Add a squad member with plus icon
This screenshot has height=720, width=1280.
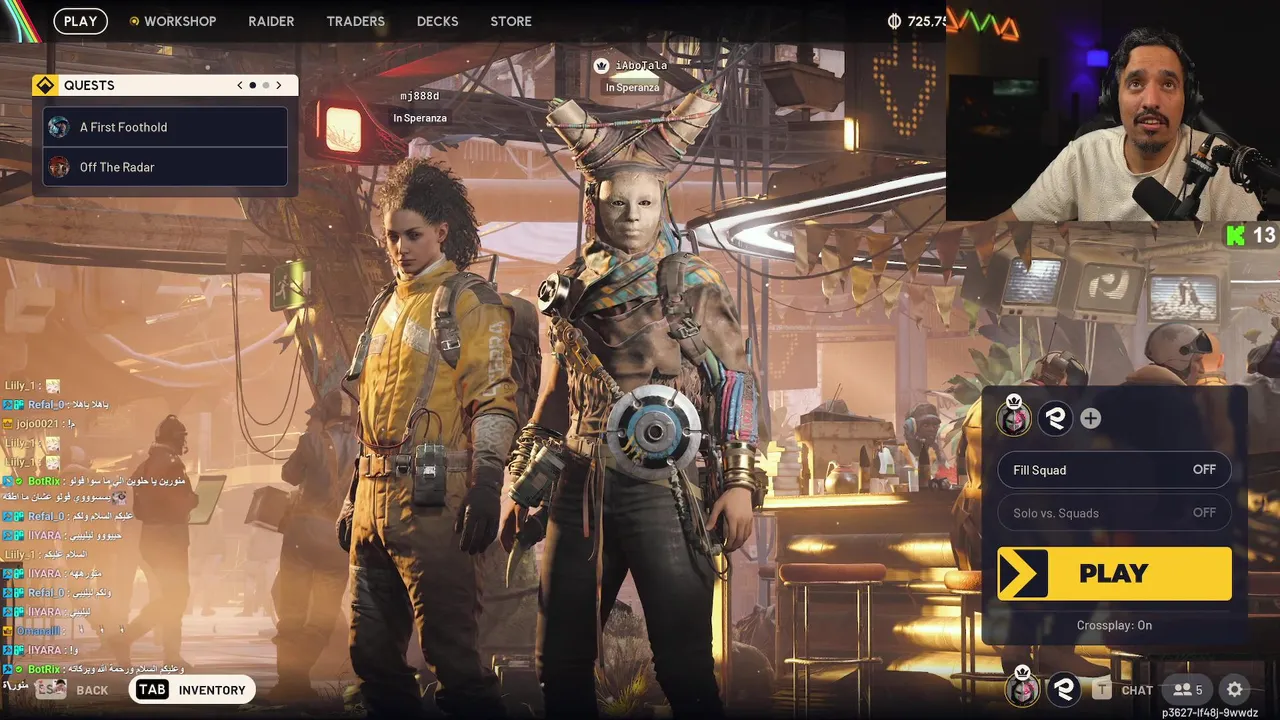coord(1090,419)
